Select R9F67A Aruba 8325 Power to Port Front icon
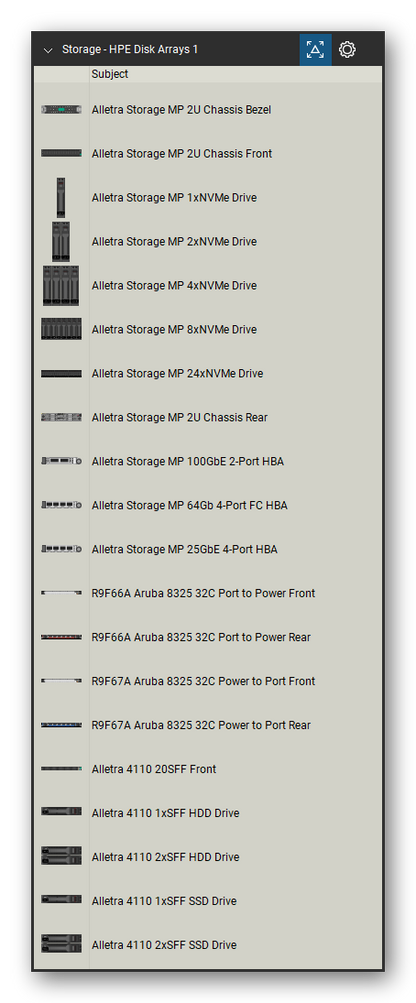 (61, 681)
